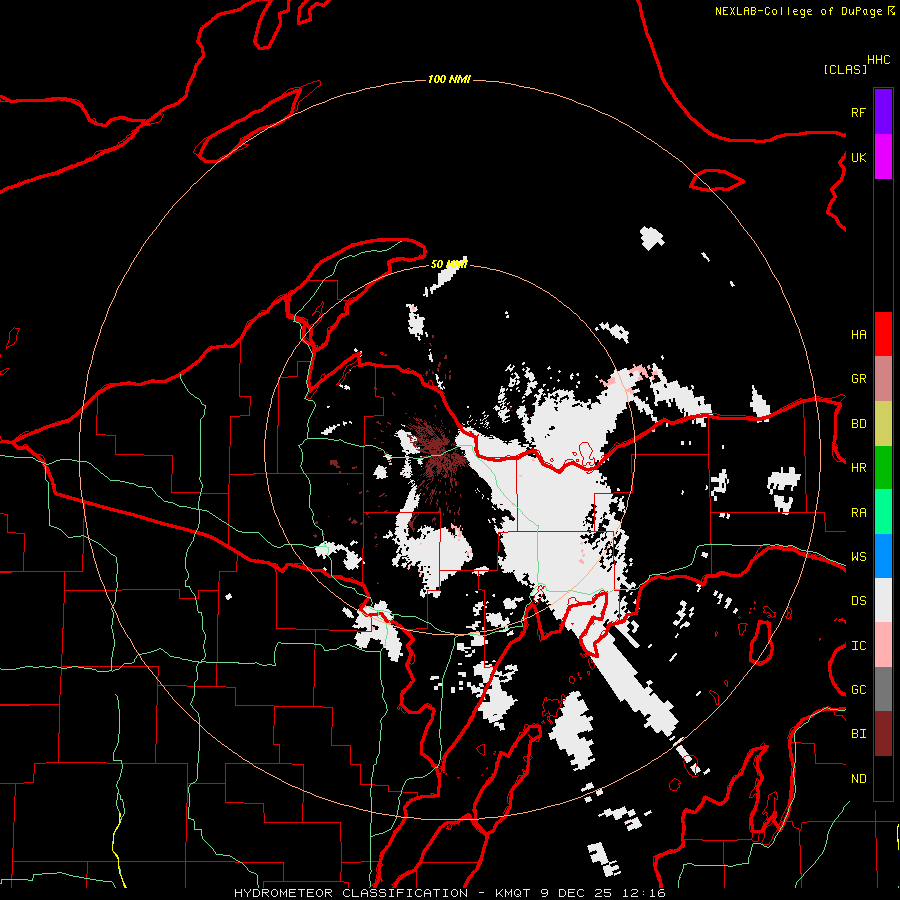Click the UK magenta legend color swatch
Viewport: 900px width, 900px height.
883,157
